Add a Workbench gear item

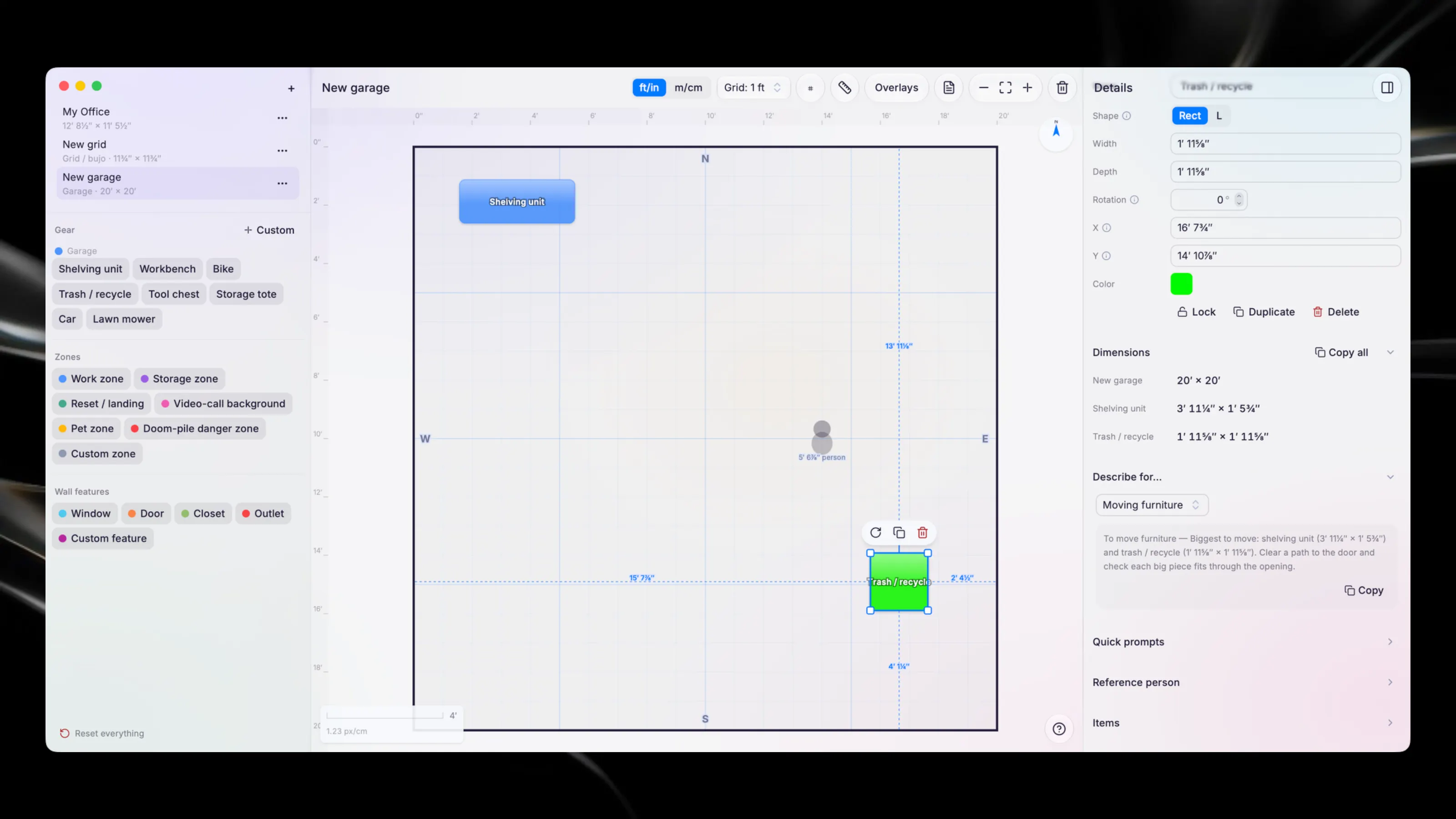pyautogui.click(x=167, y=269)
